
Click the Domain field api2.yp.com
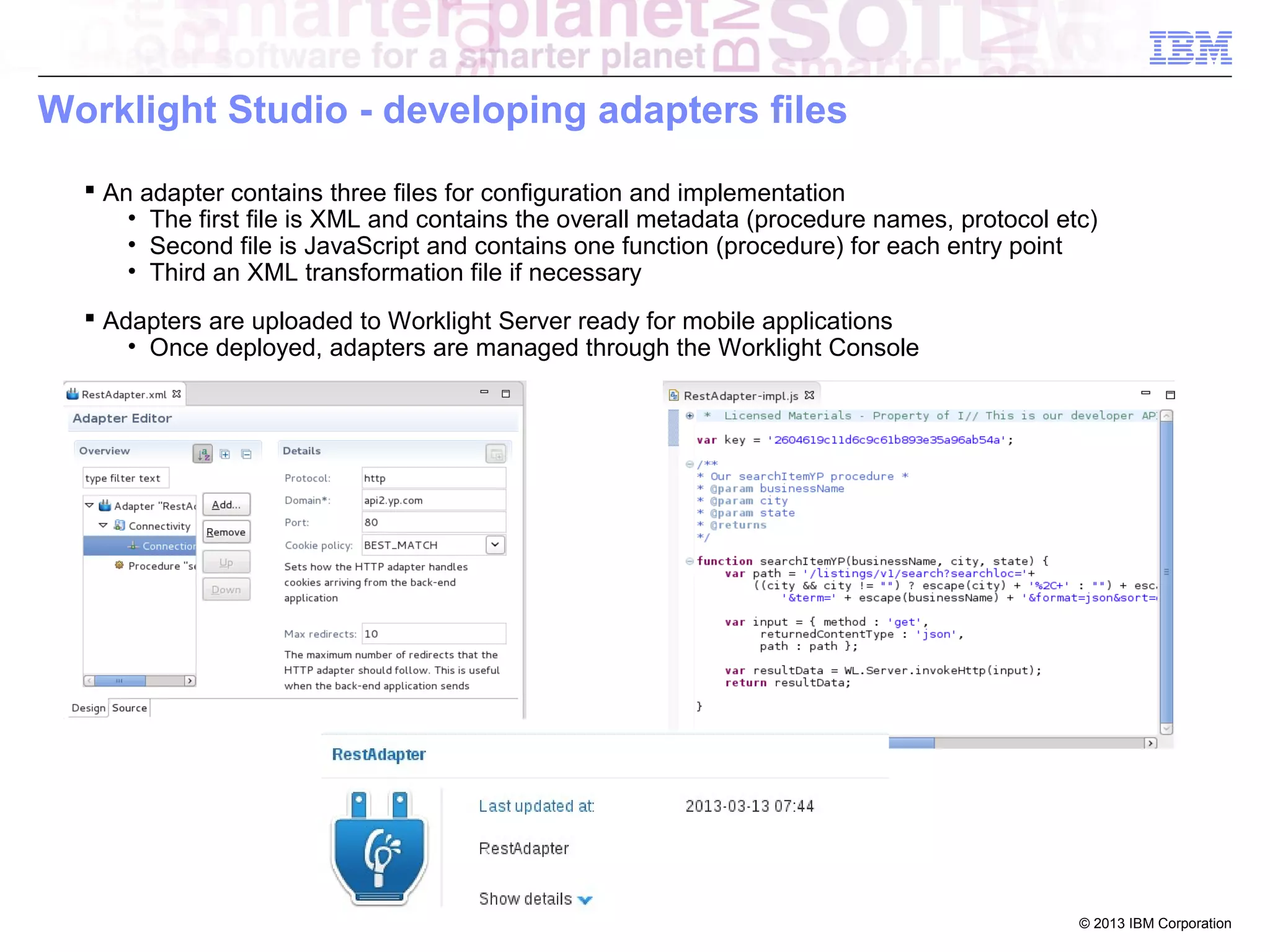pos(433,500)
